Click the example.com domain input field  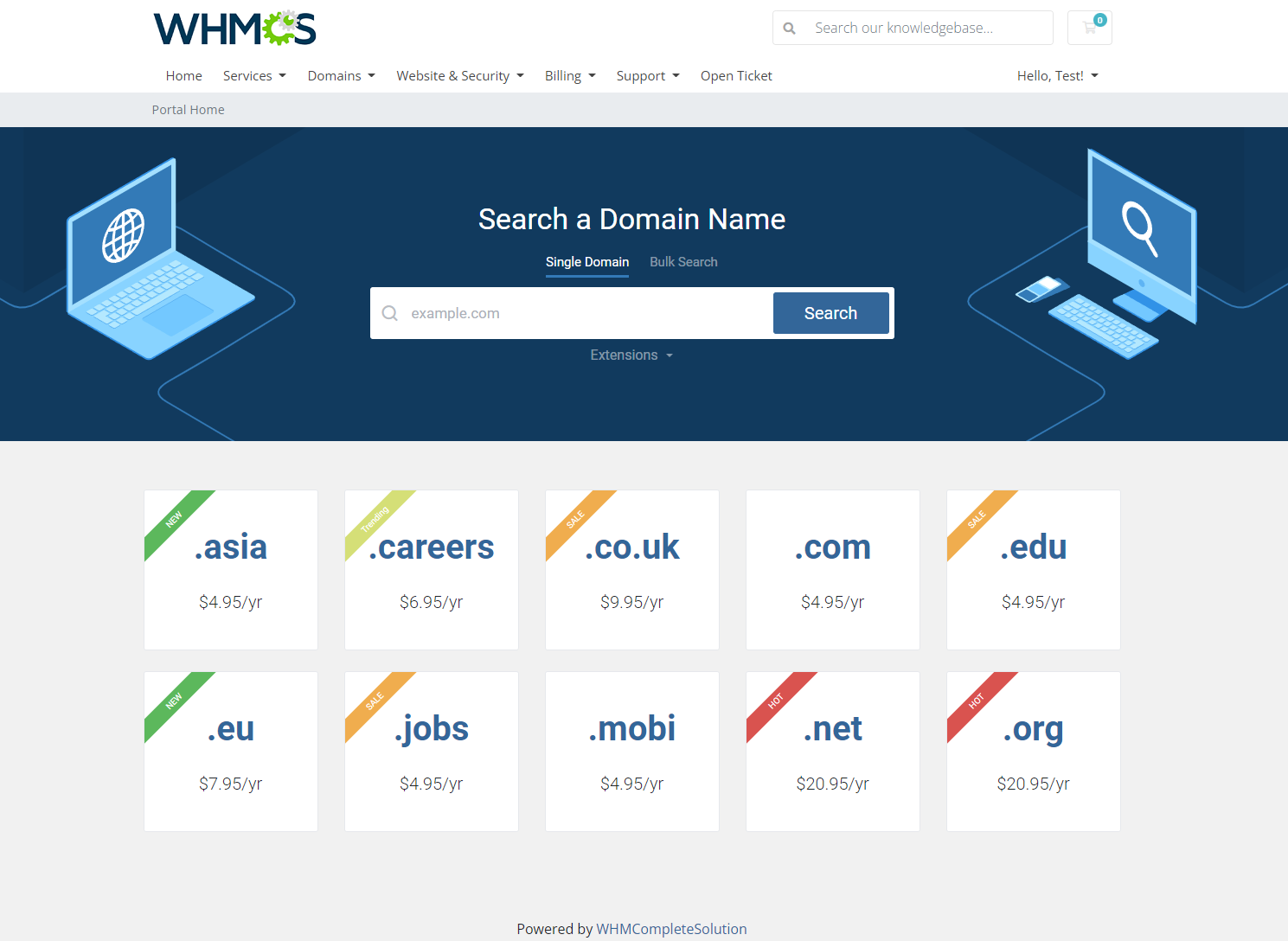coord(588,313)
